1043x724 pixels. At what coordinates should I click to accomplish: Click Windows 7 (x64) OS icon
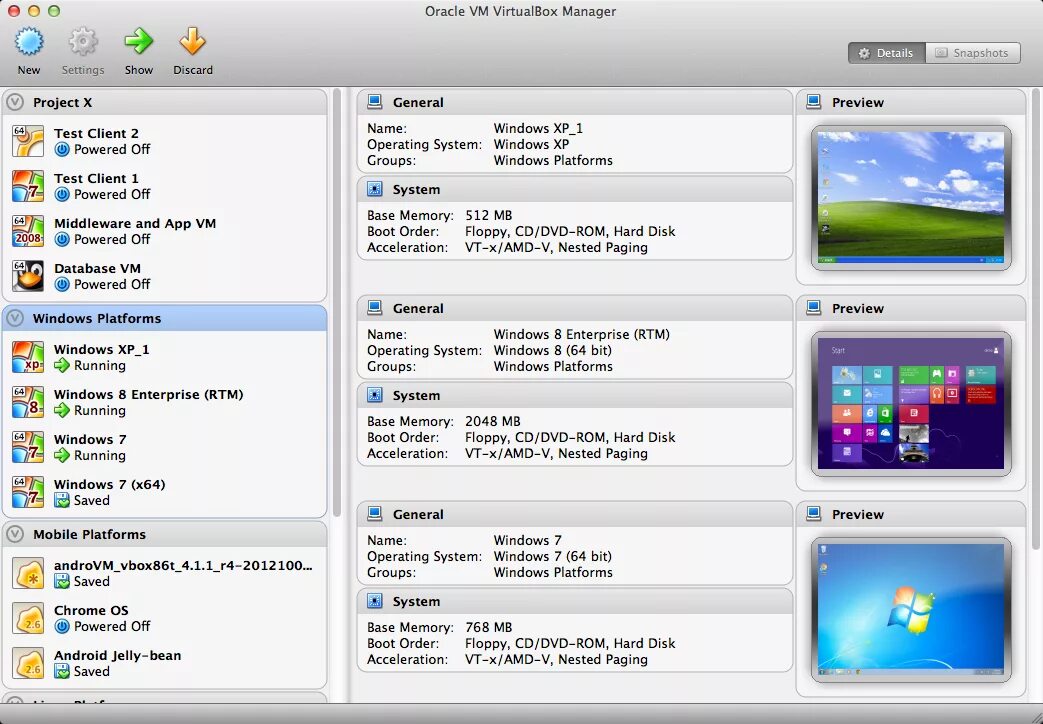(28, 492)
